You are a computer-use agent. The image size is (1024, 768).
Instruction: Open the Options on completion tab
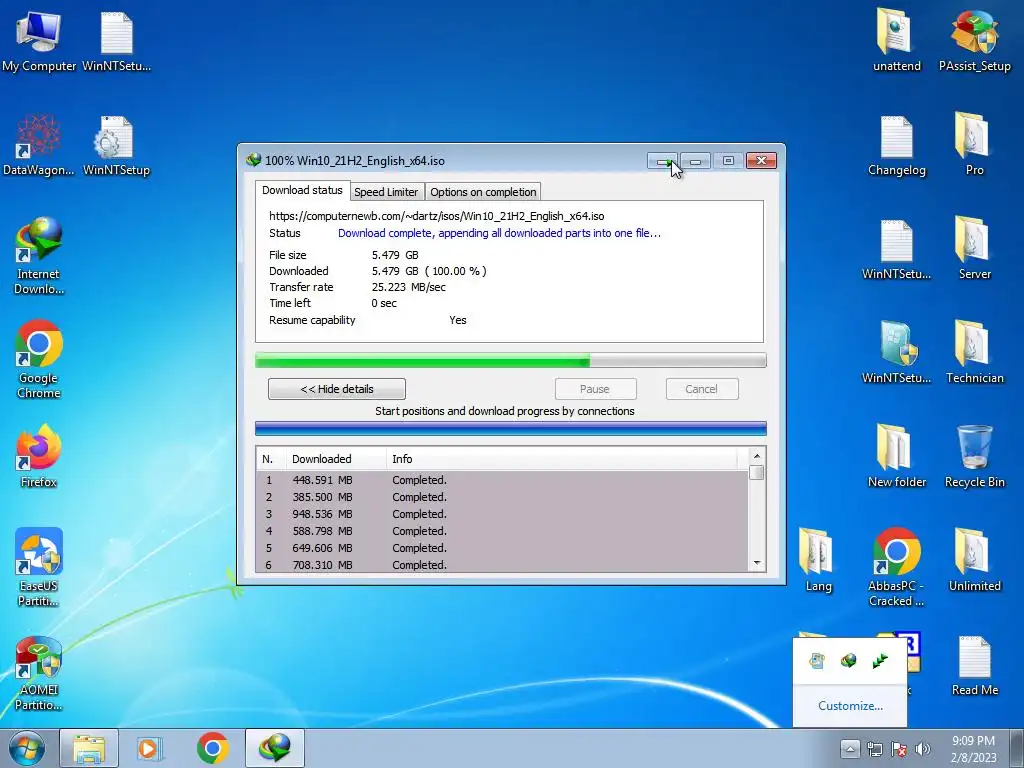pyautogui.click(x=483, y=192)
